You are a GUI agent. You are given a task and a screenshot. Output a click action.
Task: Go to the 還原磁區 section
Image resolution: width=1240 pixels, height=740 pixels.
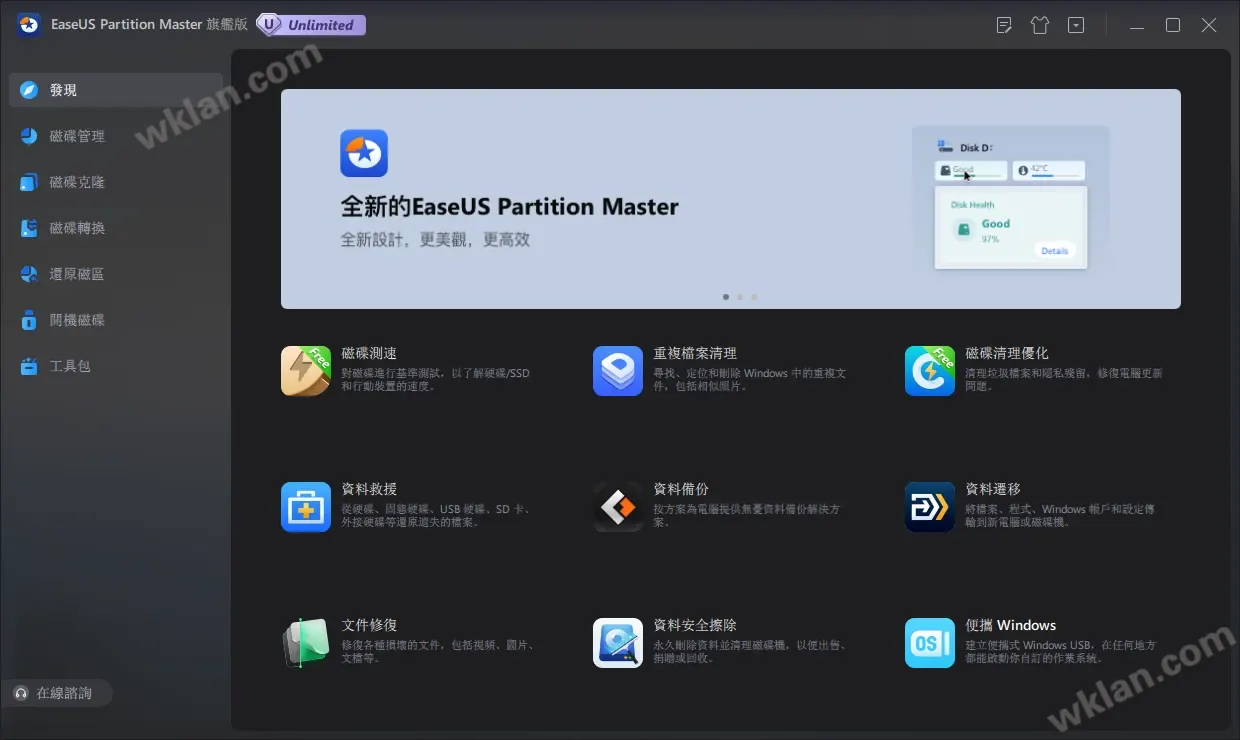click(x=116, y=274)
